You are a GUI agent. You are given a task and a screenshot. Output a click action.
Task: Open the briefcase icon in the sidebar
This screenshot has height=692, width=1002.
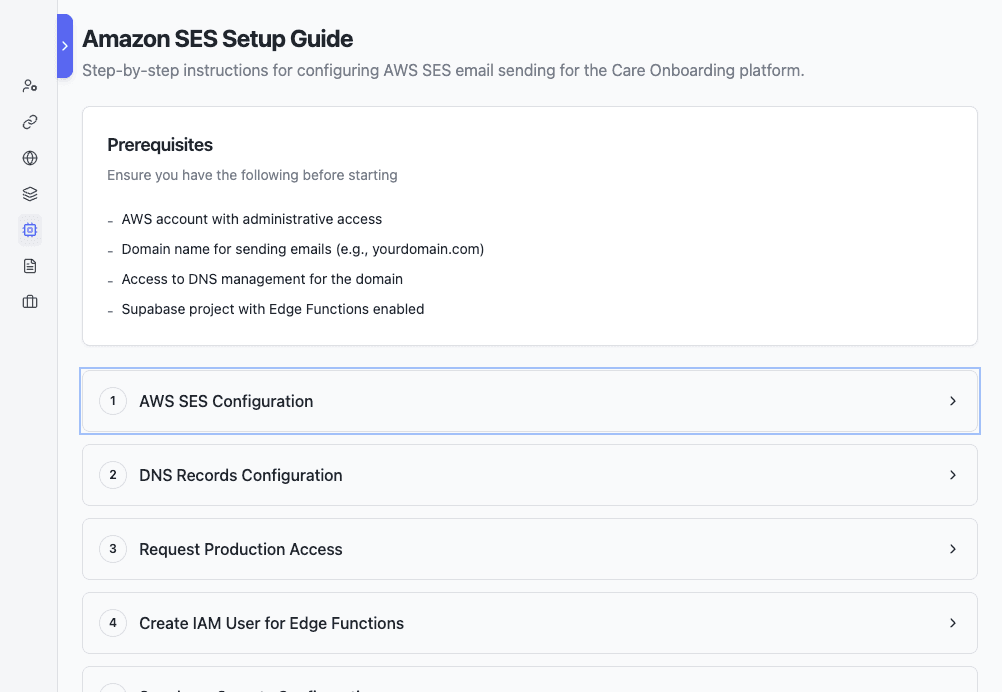click(x=30, y=302)
